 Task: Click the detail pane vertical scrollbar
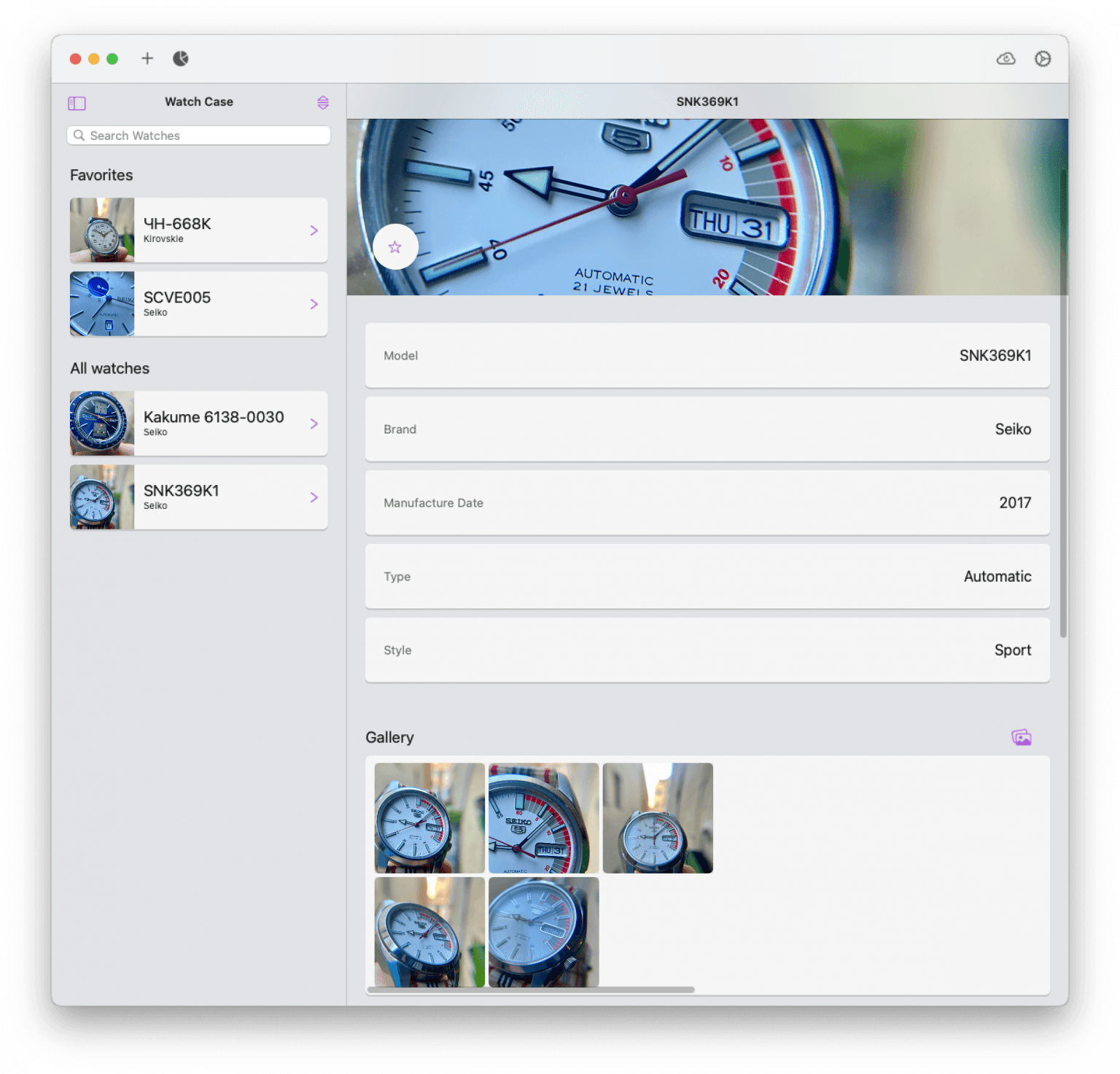(1063, 401)
